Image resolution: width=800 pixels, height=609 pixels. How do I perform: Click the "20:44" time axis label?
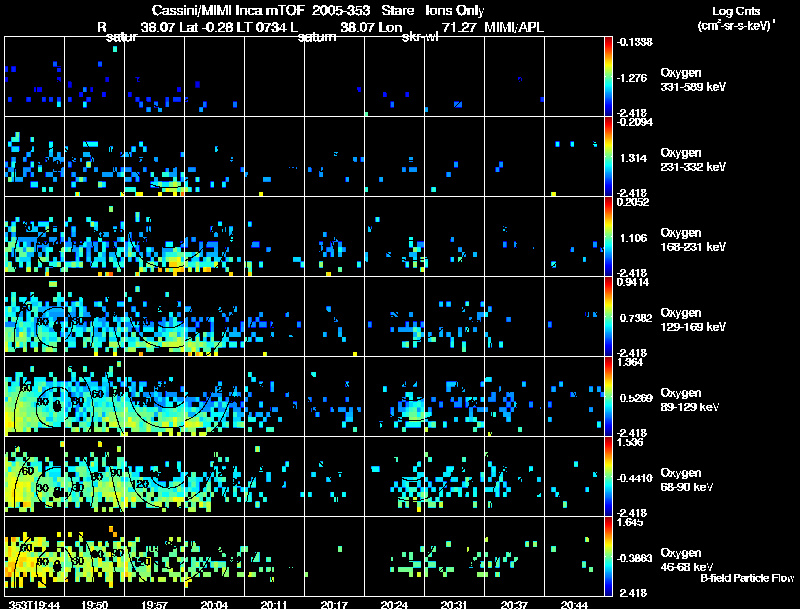[x=574, y=604]
